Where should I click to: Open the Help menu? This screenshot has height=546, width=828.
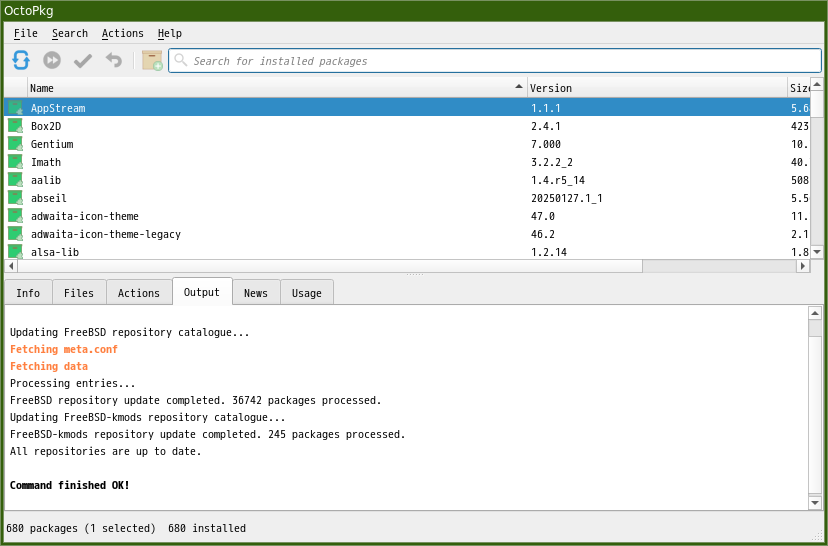[x=170, y=33]
